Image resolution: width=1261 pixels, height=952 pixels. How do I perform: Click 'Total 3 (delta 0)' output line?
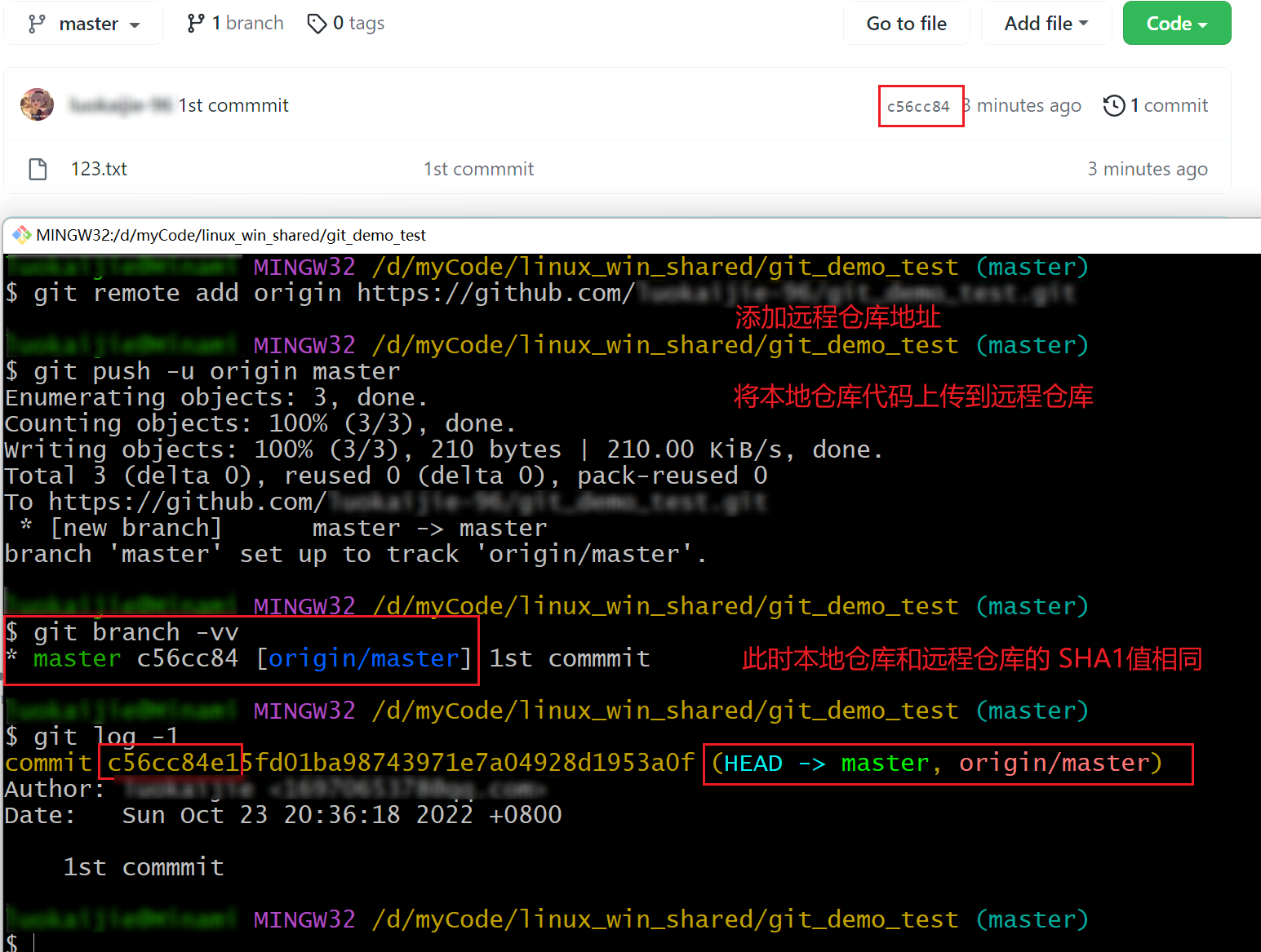pos(386,476)
